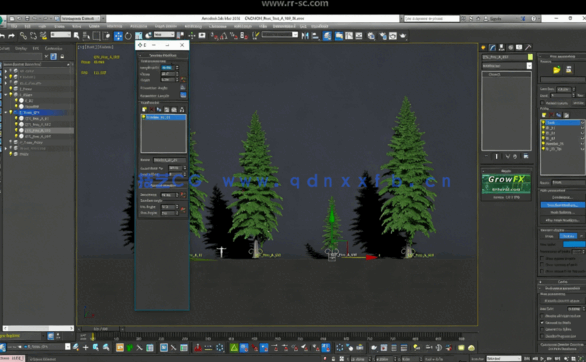Click the Align tool icon

click(315, 36)
